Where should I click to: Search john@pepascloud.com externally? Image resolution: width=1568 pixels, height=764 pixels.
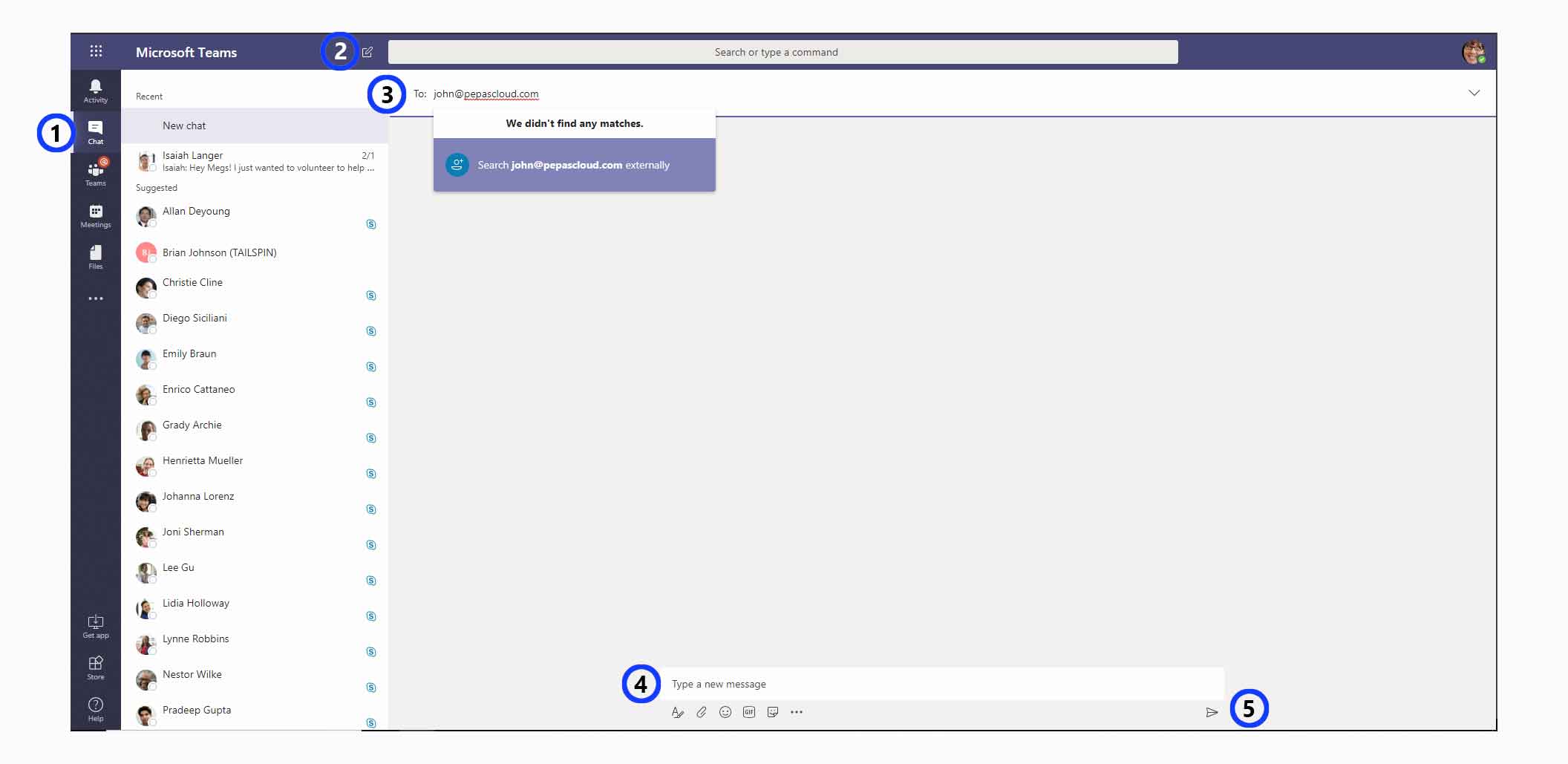pos(575,165)
